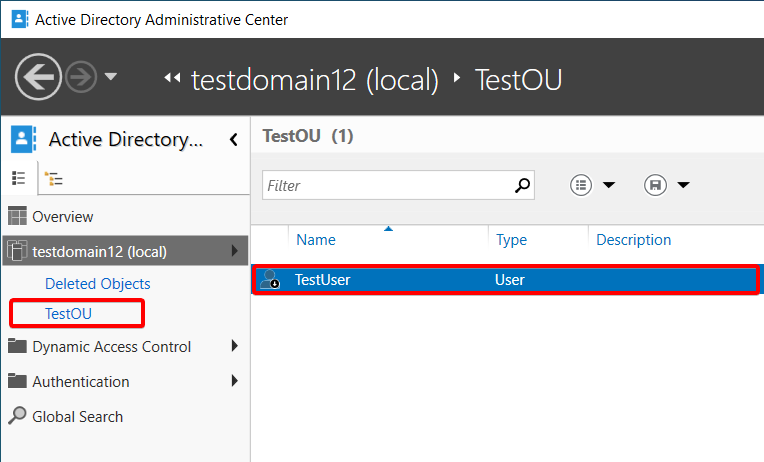Click the Overview grid icon
764x462 pixels.
pos(18,216)
